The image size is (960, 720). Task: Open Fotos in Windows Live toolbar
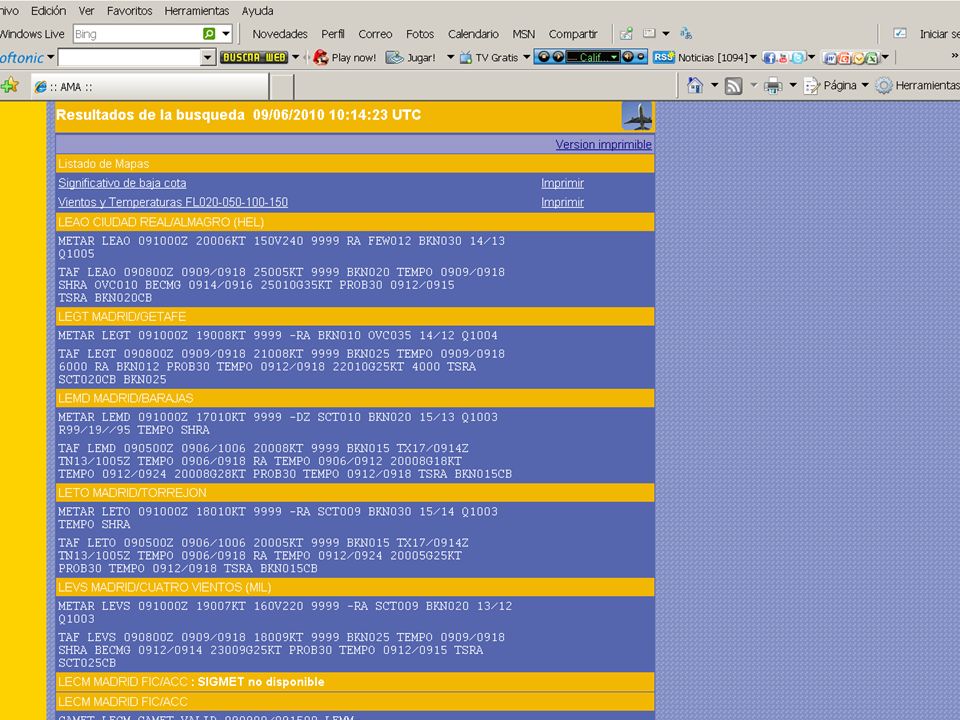(419, 34)
